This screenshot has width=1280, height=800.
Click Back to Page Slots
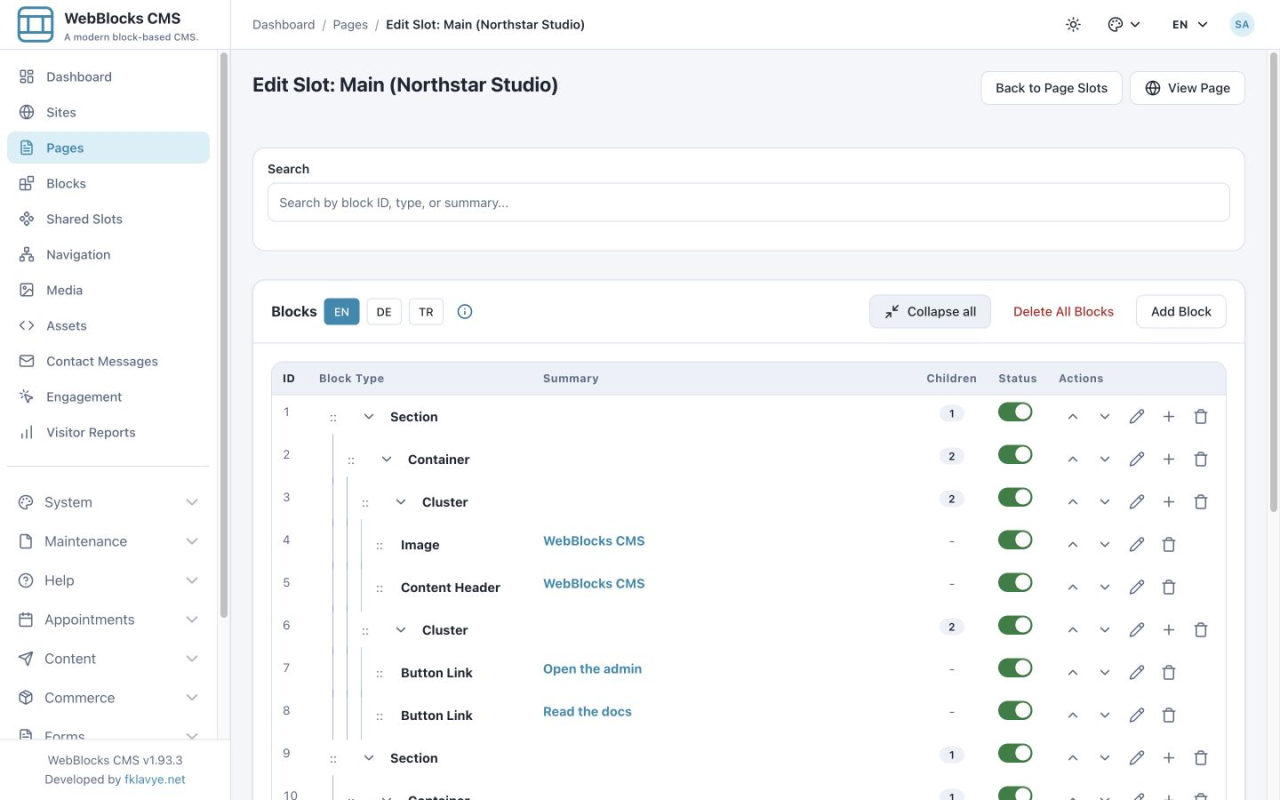[x=1051, y=88]
